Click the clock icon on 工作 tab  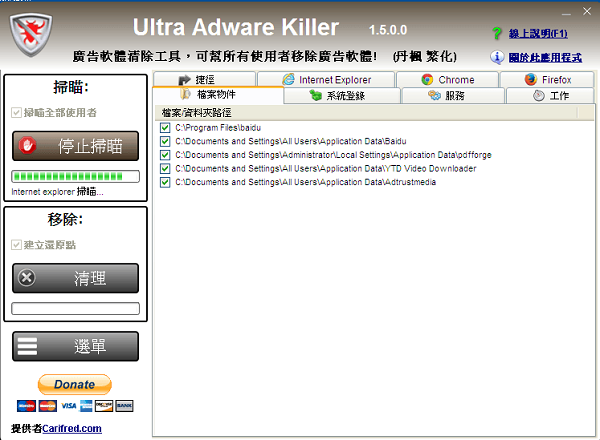(x=539, y=95)
